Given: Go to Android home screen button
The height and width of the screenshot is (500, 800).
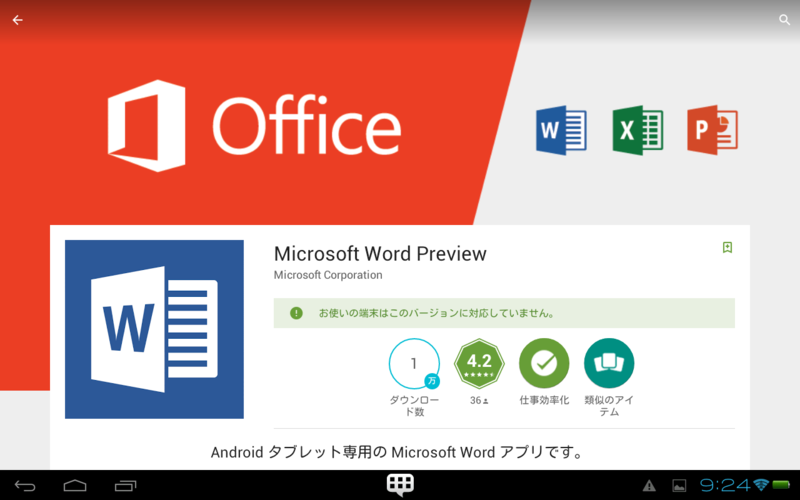Looking at the screenshot, I should [x=75, y=485].
